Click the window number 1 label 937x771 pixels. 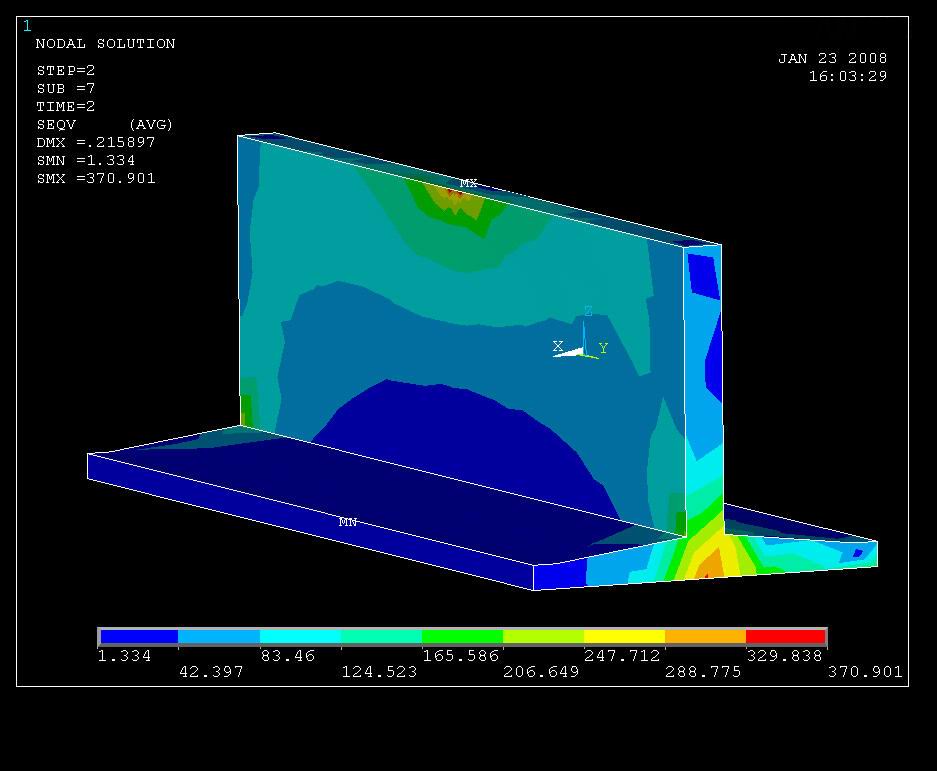tap(27, 26)
